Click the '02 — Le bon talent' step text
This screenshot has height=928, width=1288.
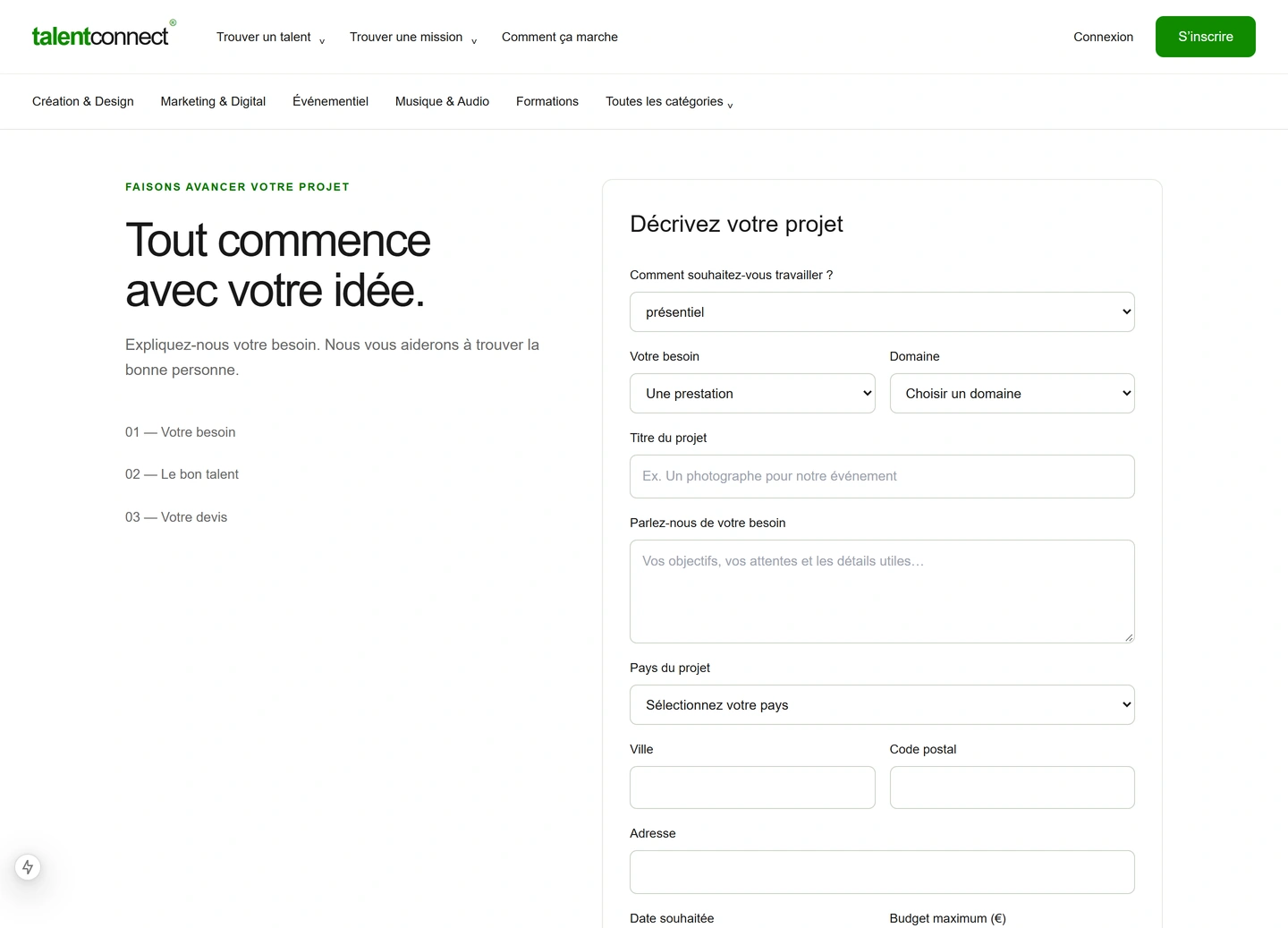tap(182, 474)
